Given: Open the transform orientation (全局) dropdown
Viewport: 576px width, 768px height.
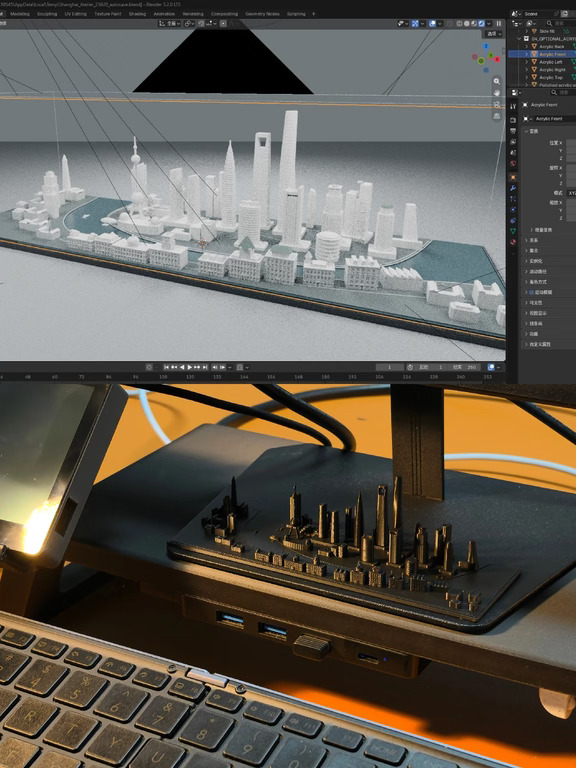Looking at the screenshot, I should click(170, 24).
